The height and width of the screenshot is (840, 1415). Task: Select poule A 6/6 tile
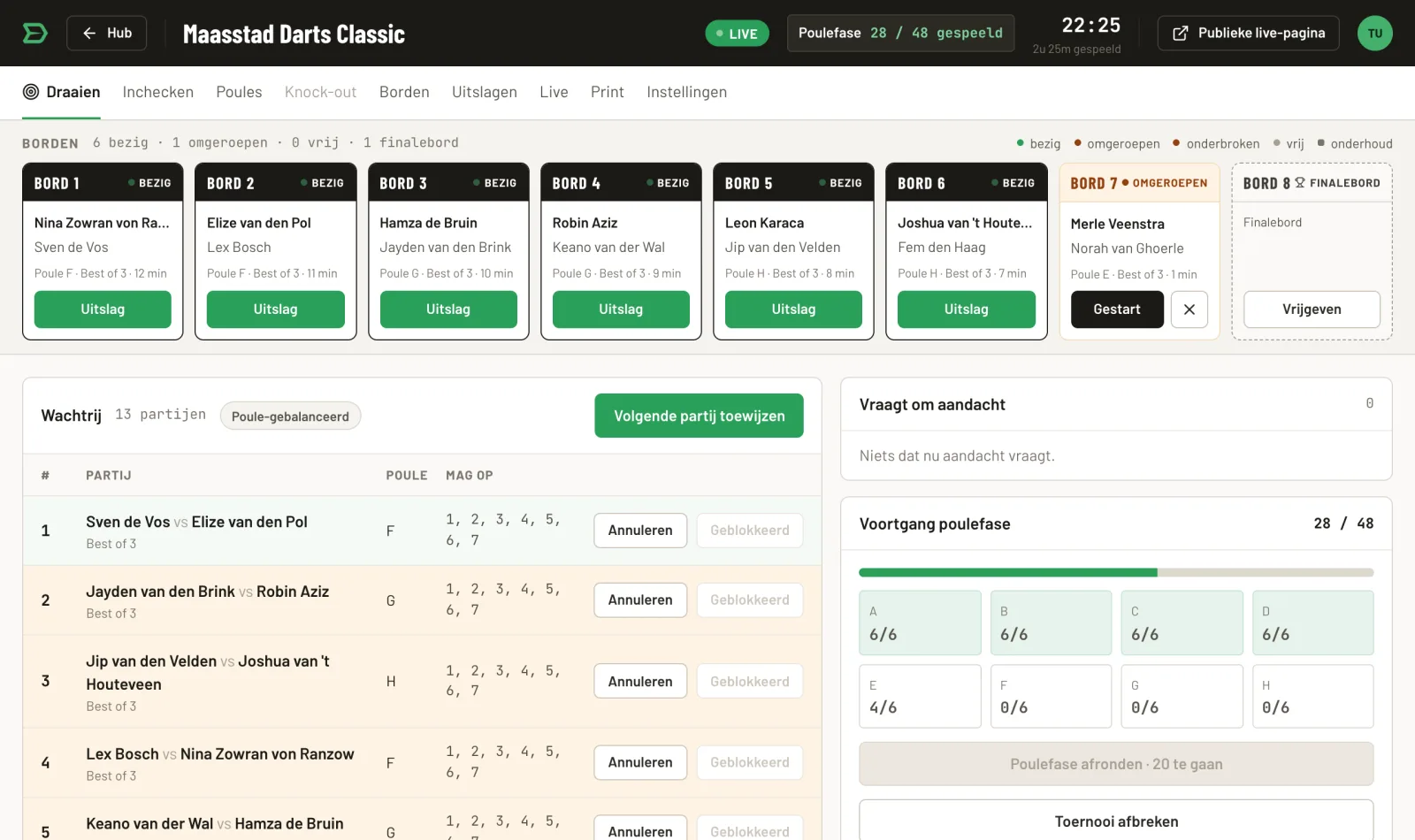click(920, 622)
